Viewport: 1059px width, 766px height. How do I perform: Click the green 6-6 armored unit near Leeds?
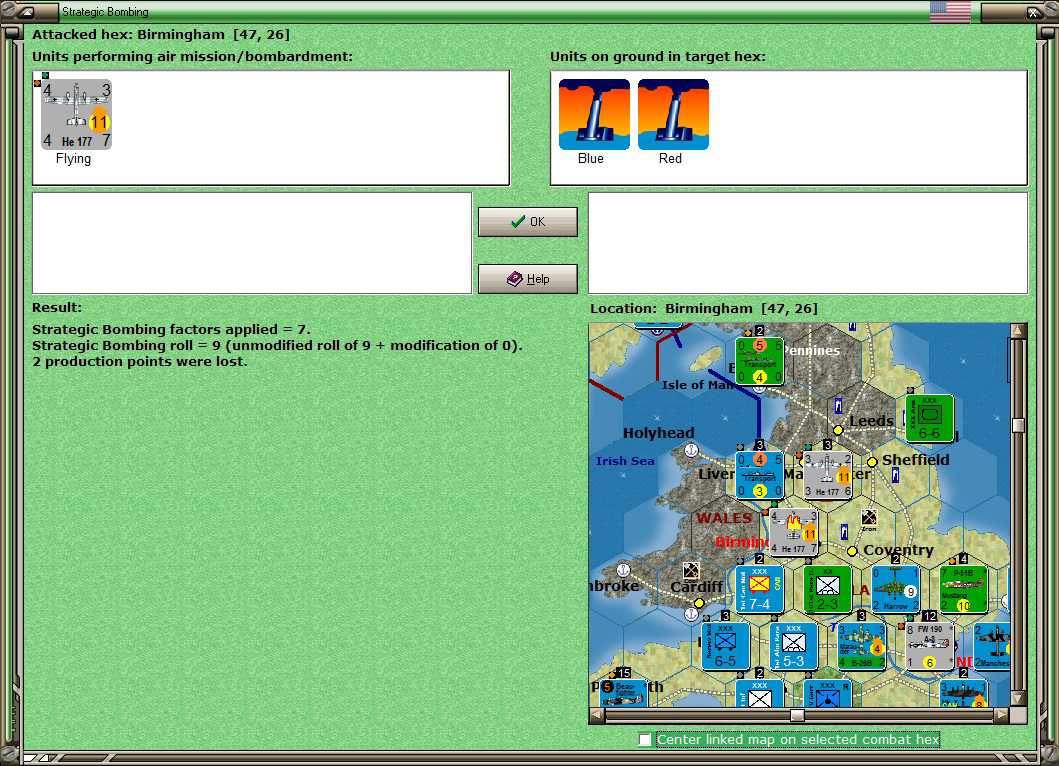click(928, 418)
